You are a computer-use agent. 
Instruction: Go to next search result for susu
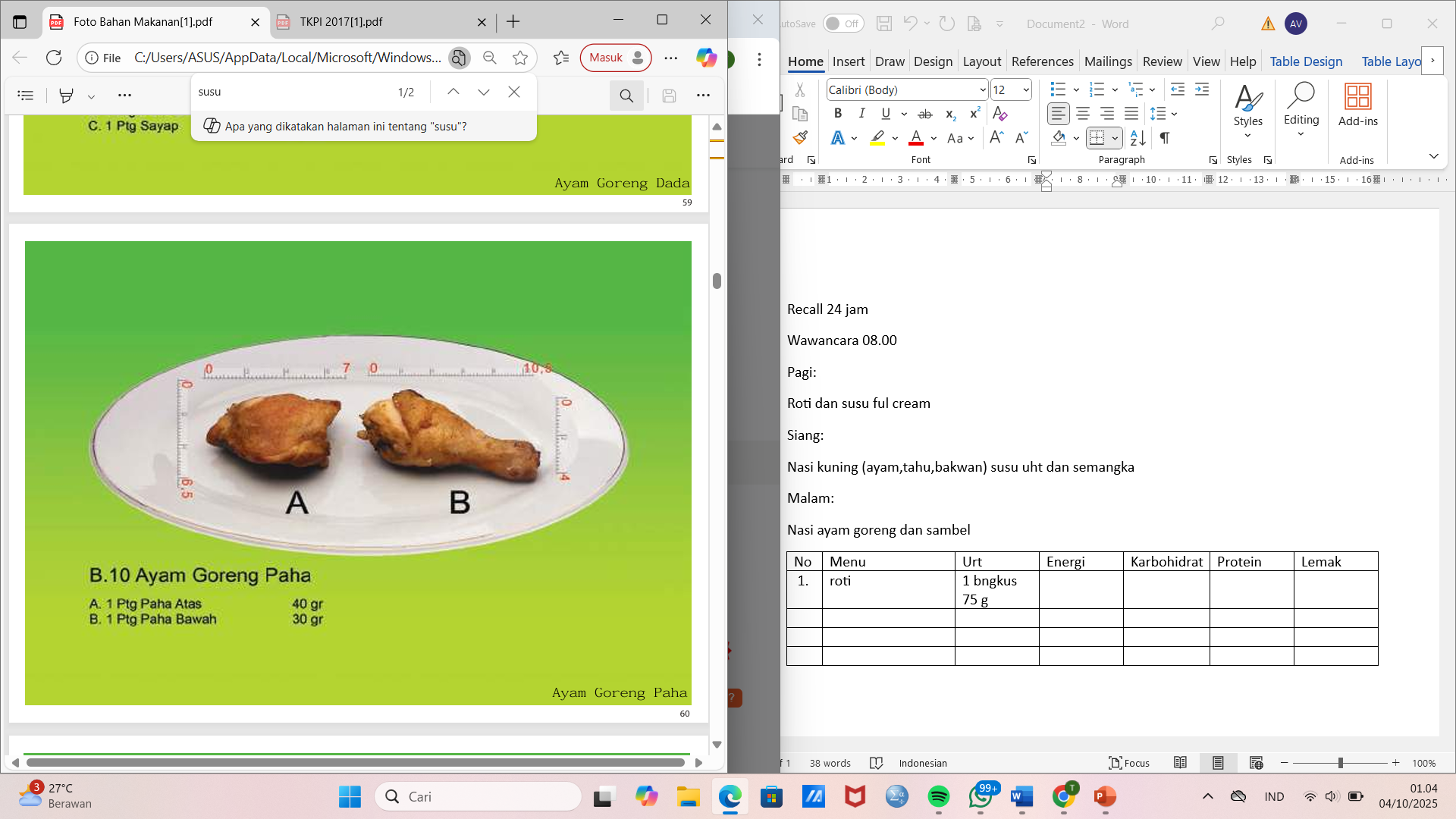point(484,92)
